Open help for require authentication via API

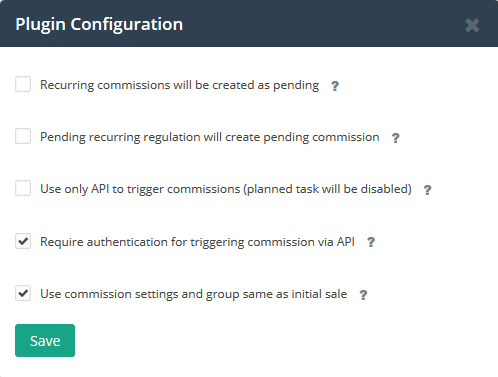point(371,242)
